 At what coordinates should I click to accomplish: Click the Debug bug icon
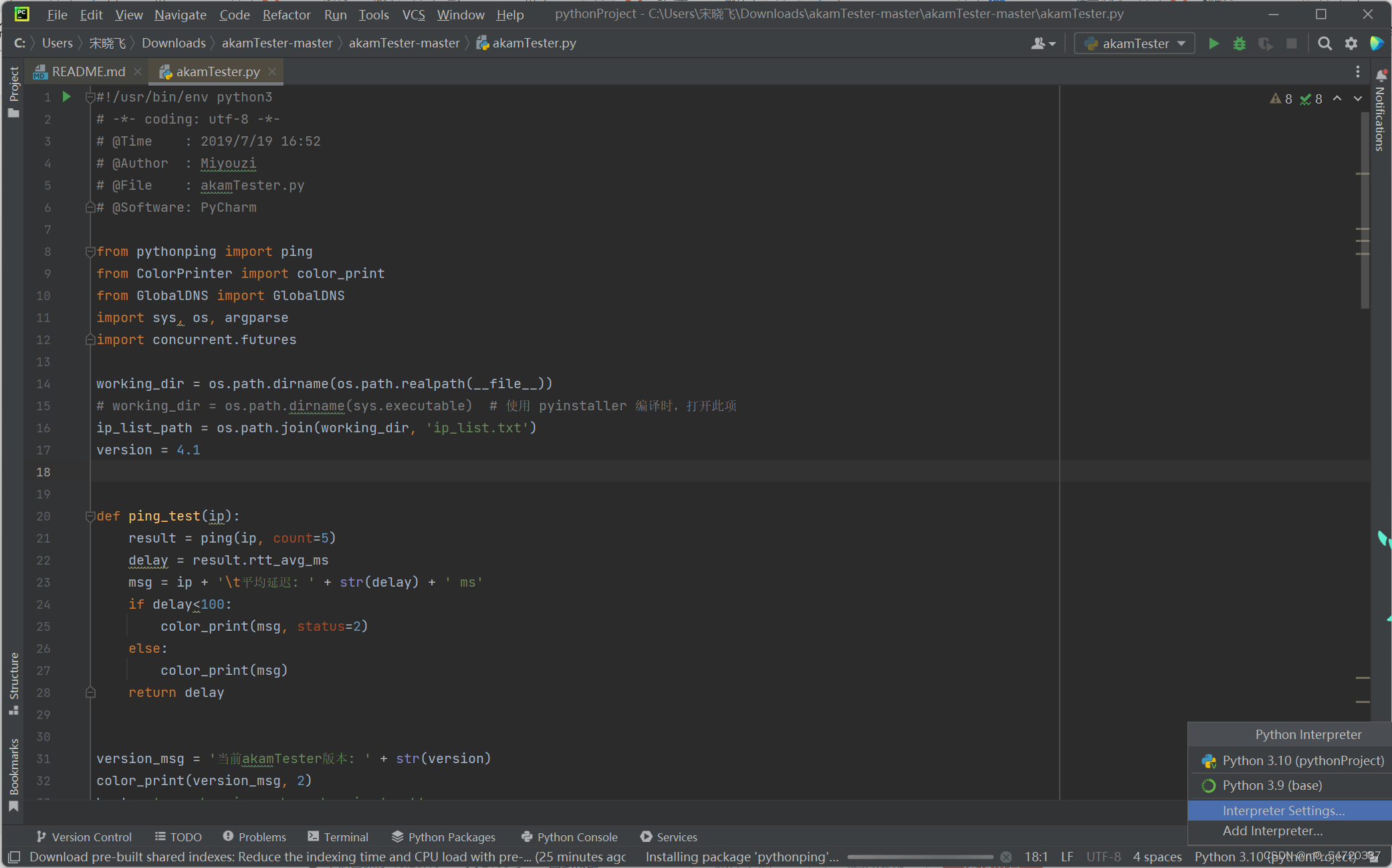(1239, 43)
